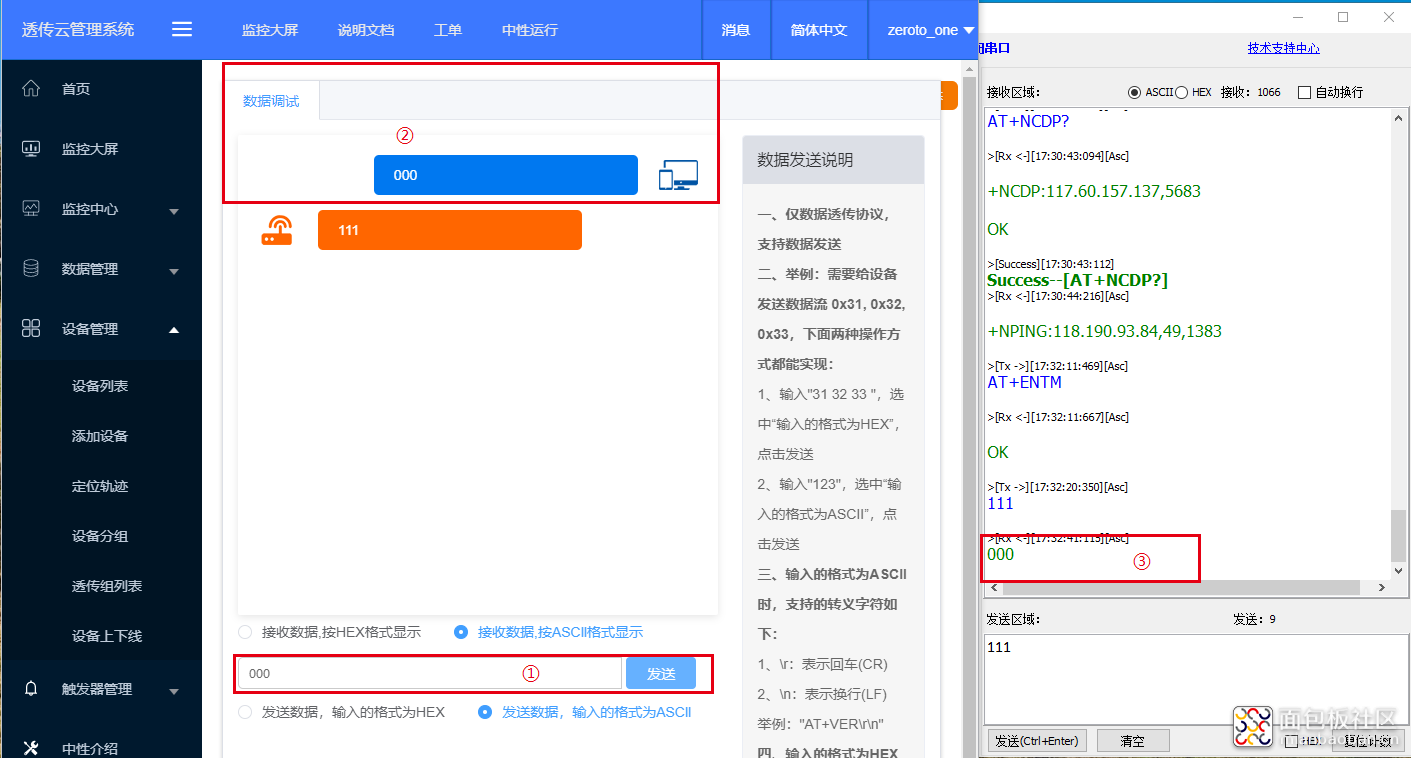Click the orange 111 received message bubble
This screenshot has height=758, width=1411.
point(450,230)
